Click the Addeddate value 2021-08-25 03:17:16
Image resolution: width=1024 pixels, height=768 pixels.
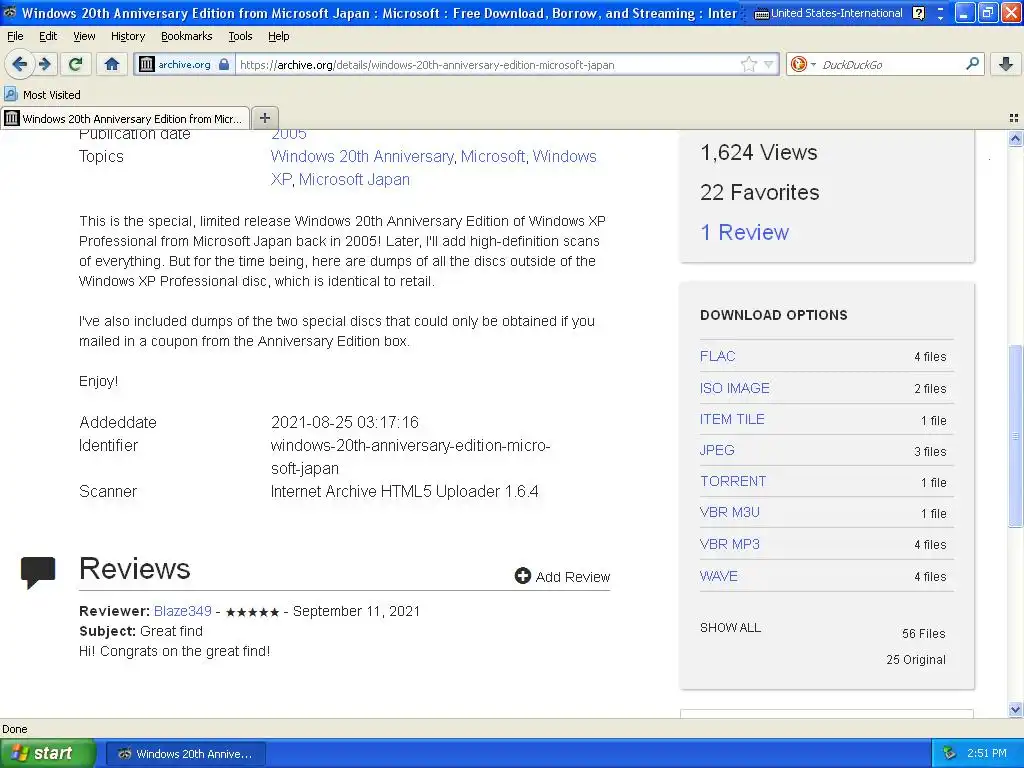345,423
